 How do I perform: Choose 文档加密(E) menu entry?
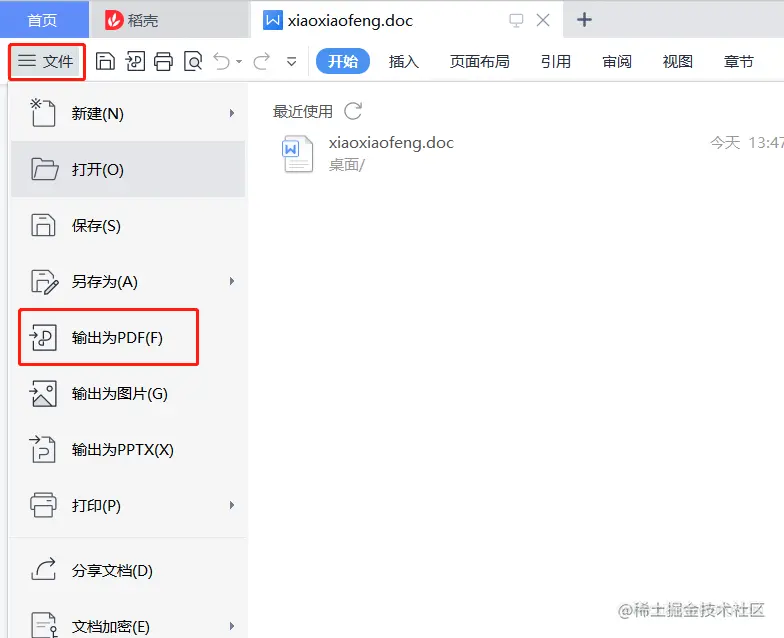(x=128, y=626)
